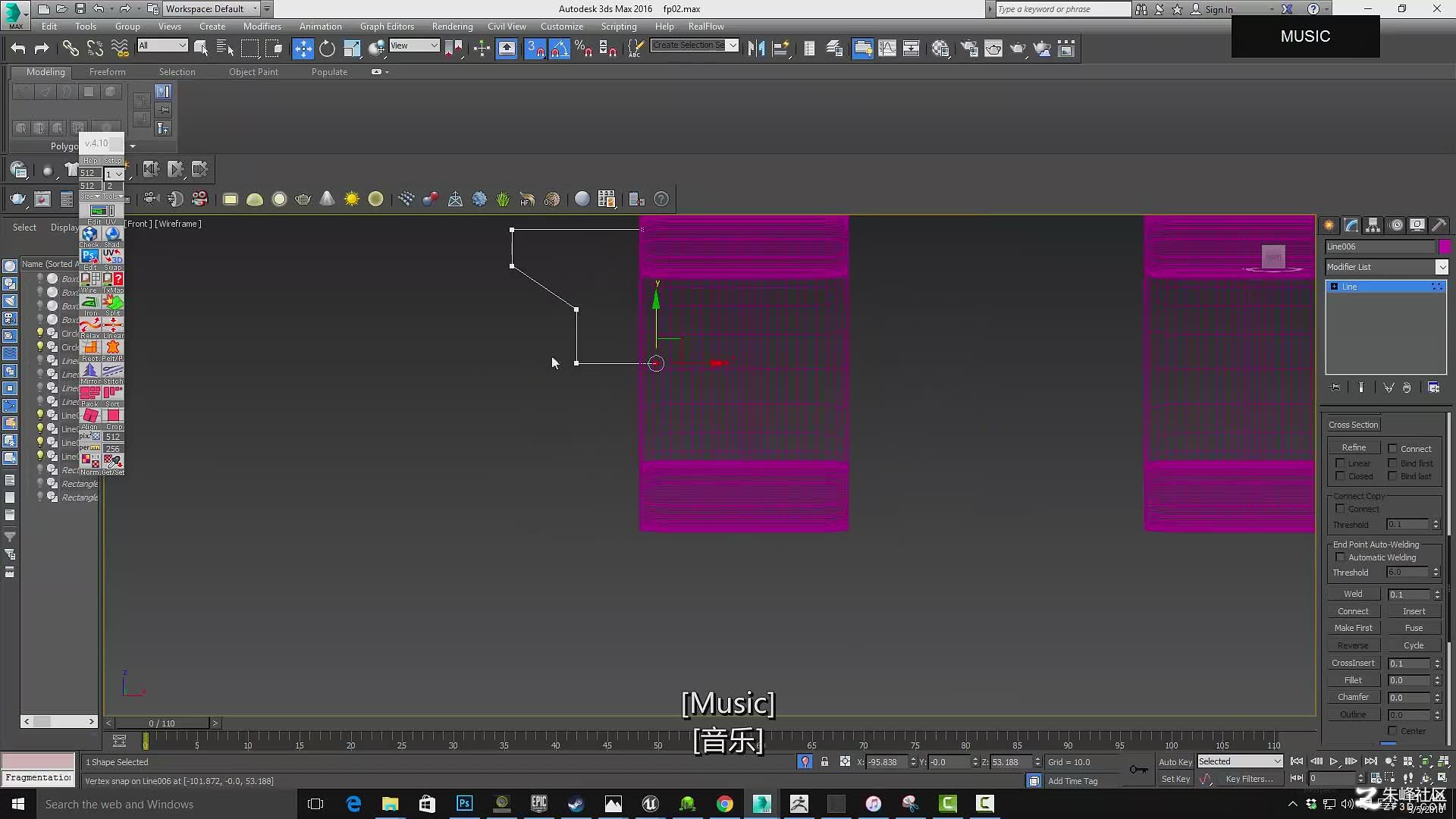Screen dimensions: 1456x819
Task: Open the Scripting menu
Action: point(619,27)
